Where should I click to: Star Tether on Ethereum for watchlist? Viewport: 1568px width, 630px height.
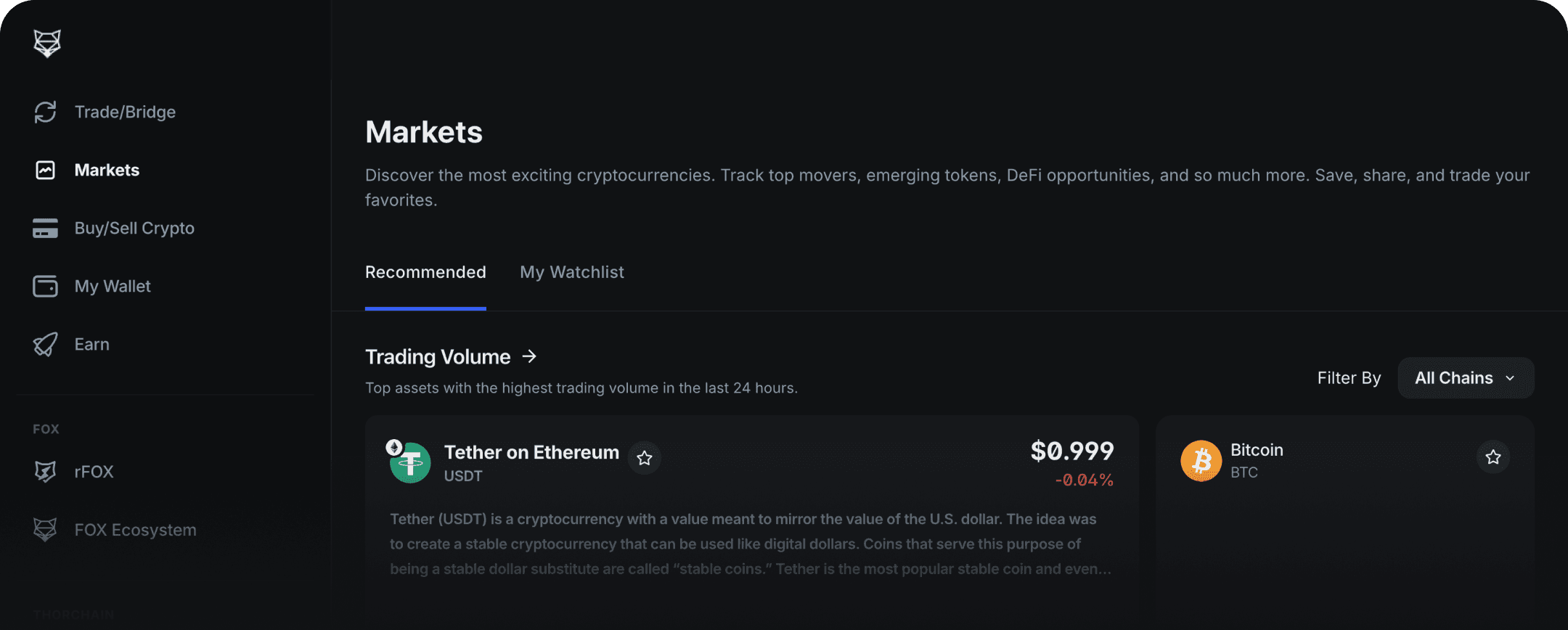click(645, 458)
